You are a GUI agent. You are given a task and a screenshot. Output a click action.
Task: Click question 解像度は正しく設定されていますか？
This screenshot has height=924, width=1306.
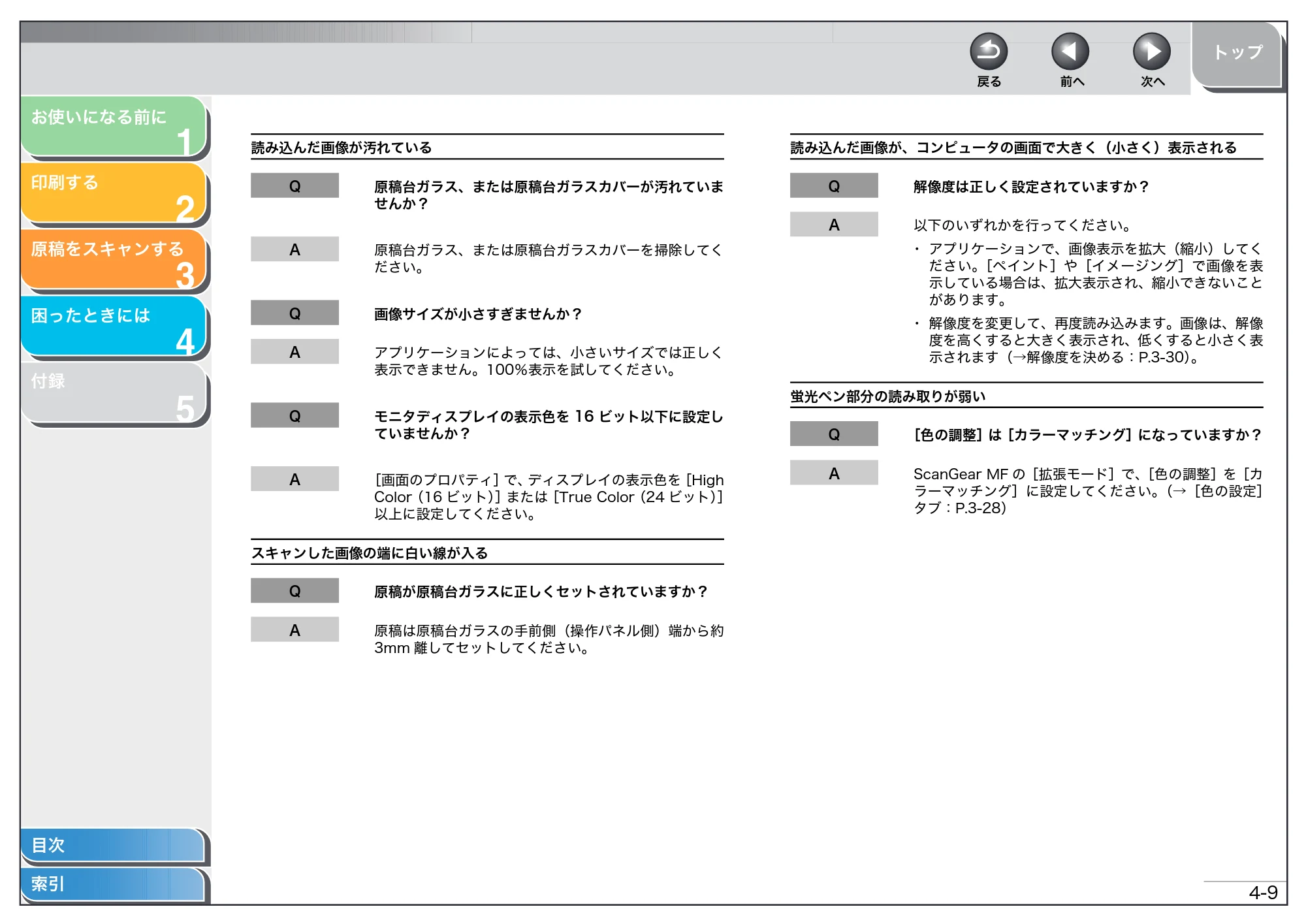1031,187
